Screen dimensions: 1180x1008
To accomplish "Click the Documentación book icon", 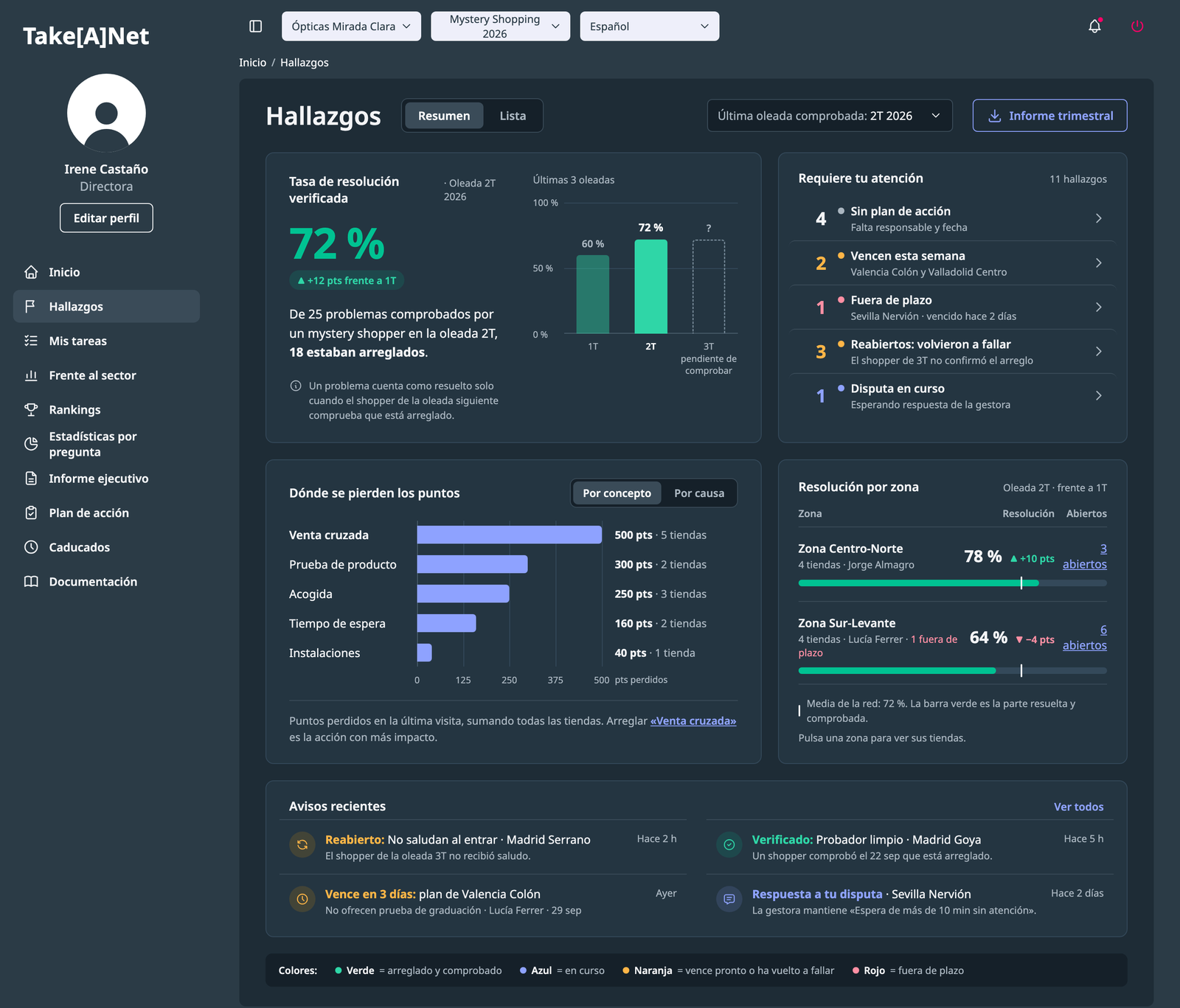I will coord(31,582).
